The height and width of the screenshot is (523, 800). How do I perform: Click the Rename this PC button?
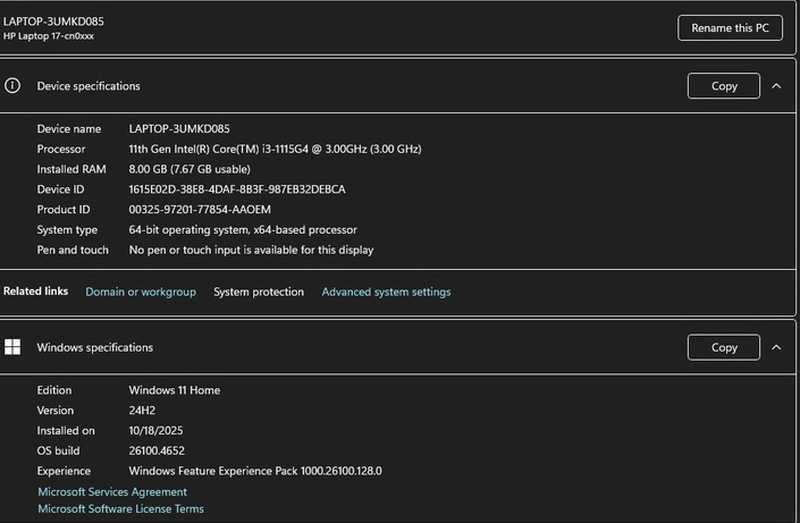click(730, 28)
